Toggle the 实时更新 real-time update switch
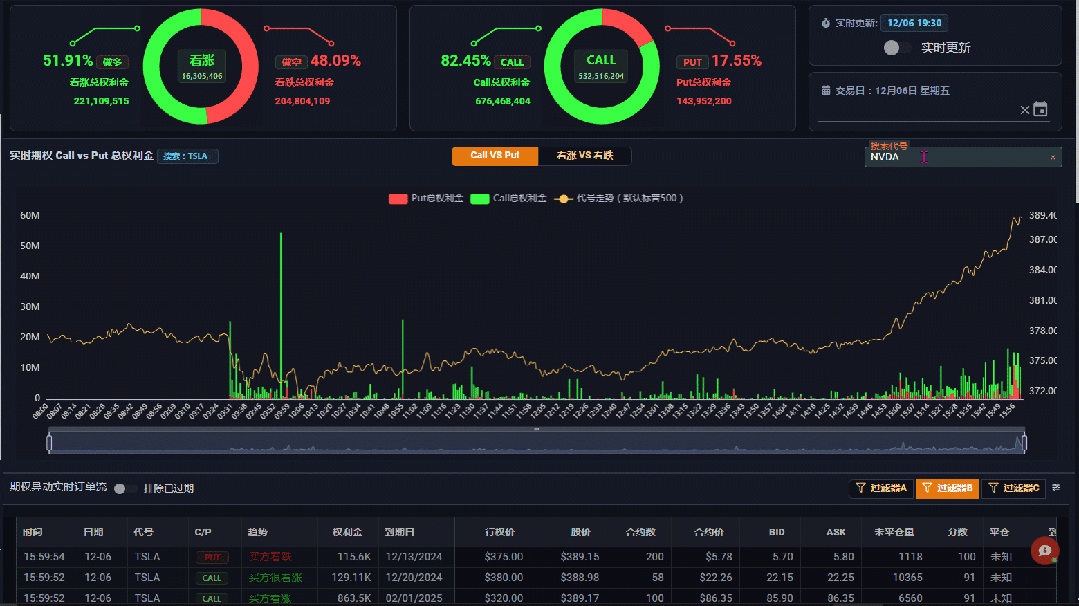This screenshot has height=606, width=1079. pos(893,48)
